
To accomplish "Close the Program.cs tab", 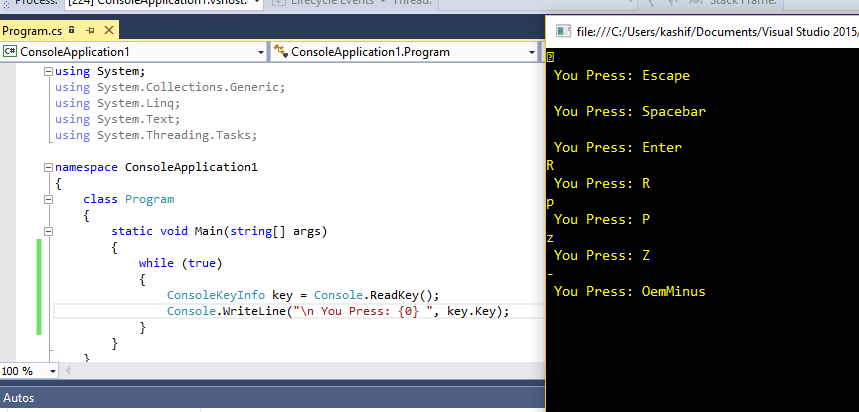I will (x=108, y=30).
